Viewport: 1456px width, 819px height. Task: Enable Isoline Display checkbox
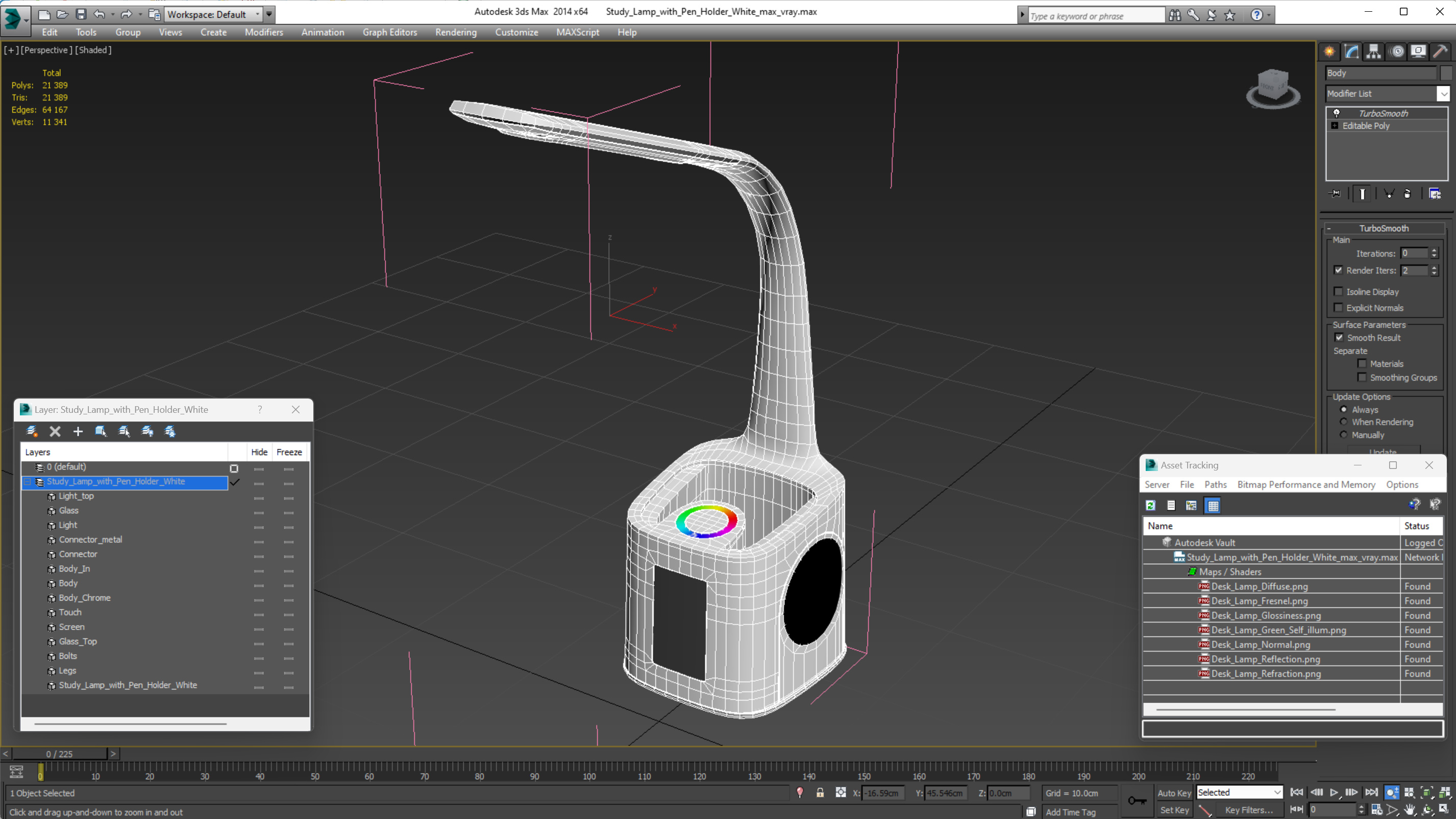(x=1339, y=292)
